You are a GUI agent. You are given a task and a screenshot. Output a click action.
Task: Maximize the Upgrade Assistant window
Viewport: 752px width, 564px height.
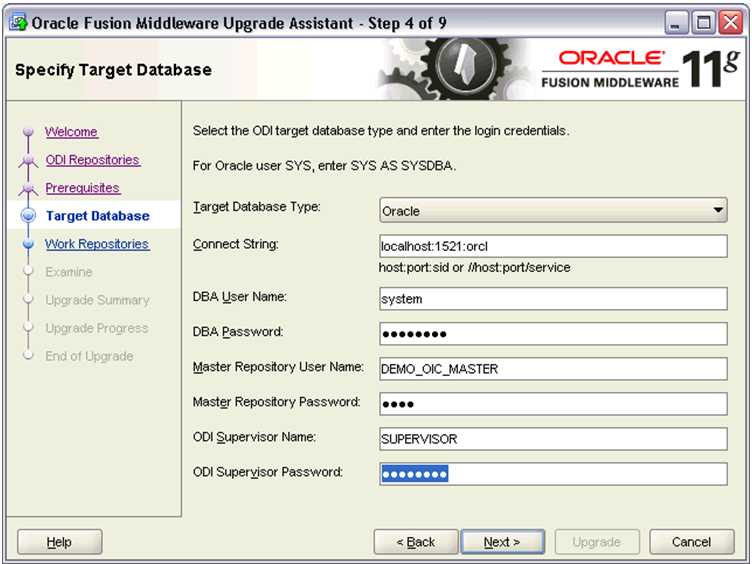click(704, 23)
